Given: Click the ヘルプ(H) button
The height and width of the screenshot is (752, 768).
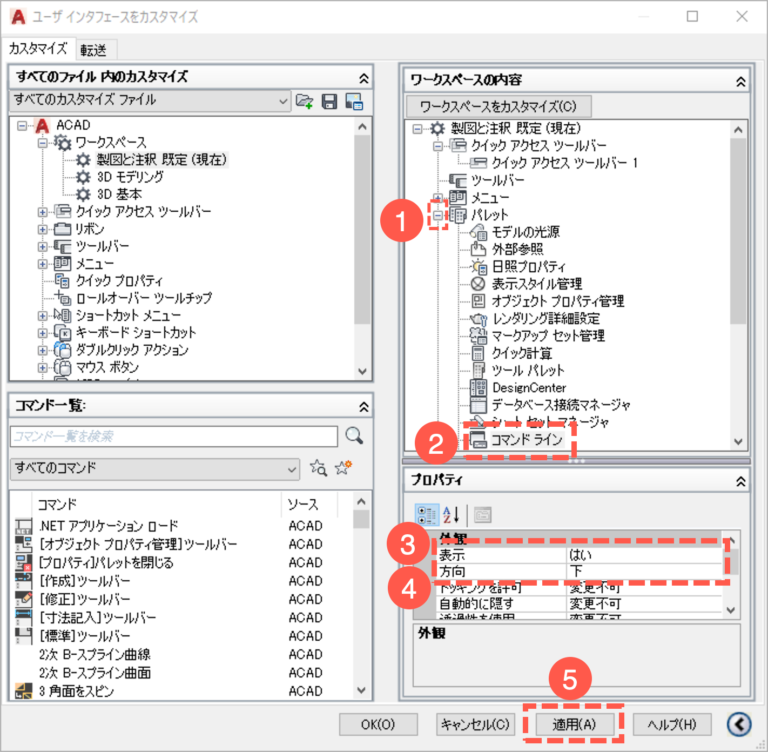Looking at the screenshot, I should tap(672, 724).
